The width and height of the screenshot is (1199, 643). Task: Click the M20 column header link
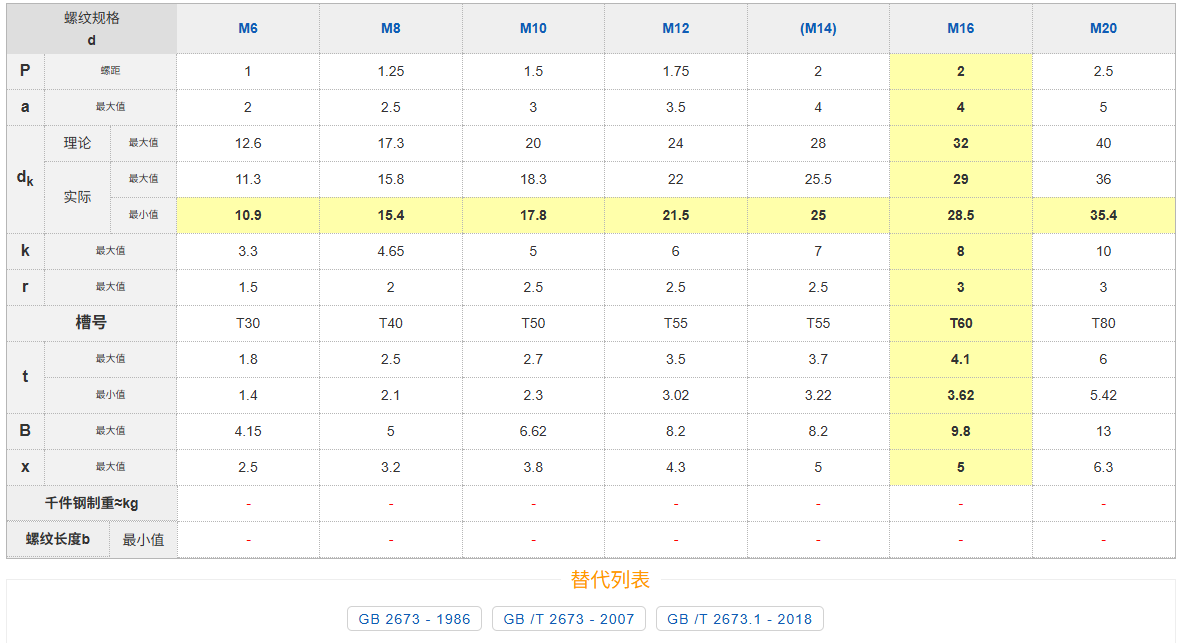coord(1103,29)
